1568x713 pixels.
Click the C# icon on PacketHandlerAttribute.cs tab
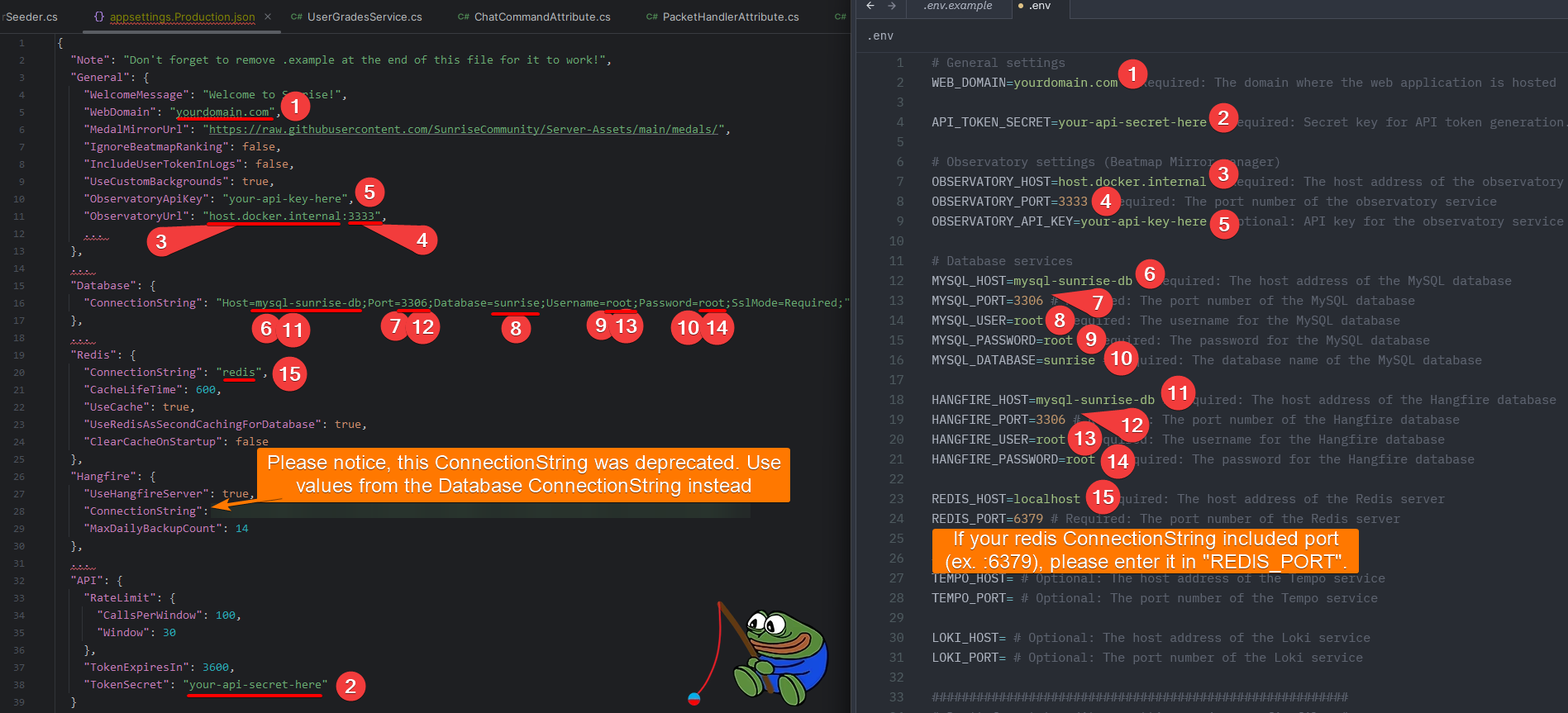[x=651, y=17]
